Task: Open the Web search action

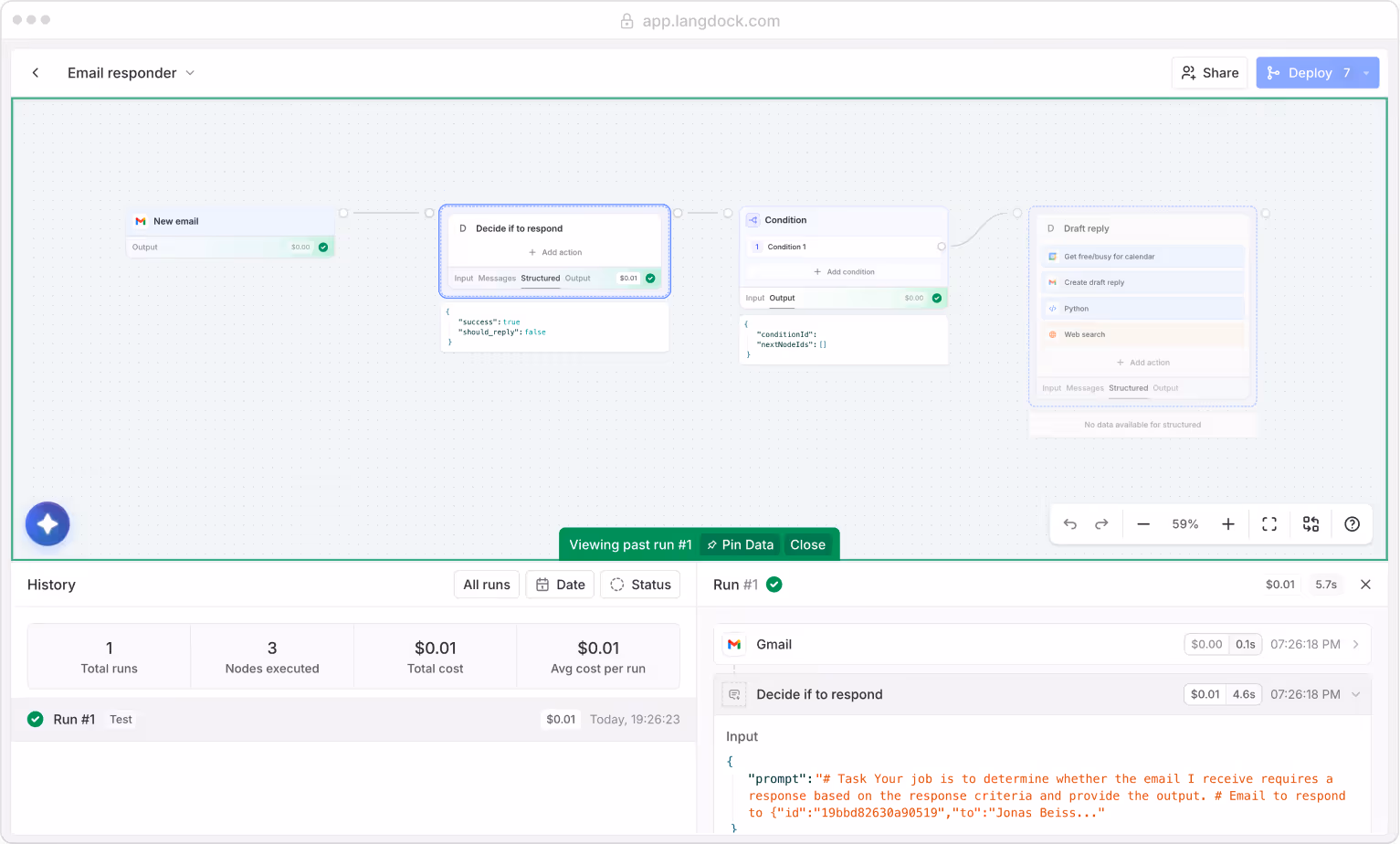Action: click(1143, 334)
